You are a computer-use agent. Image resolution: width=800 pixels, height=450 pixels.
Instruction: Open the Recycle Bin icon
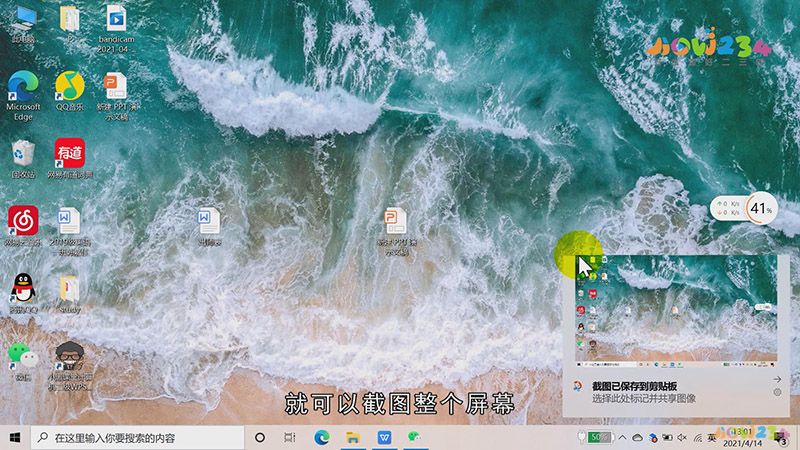23,159
